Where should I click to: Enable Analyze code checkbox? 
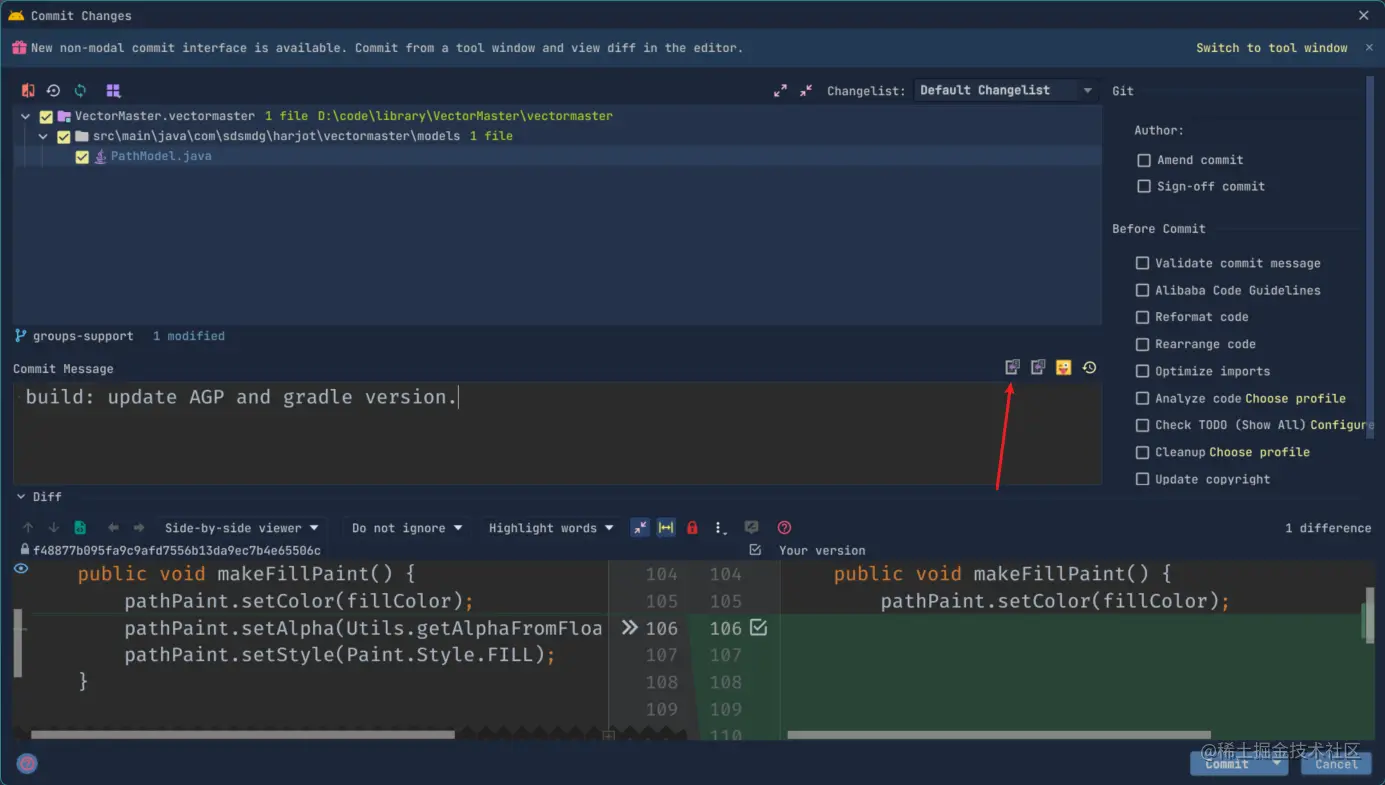click(x=1142, y=398)
